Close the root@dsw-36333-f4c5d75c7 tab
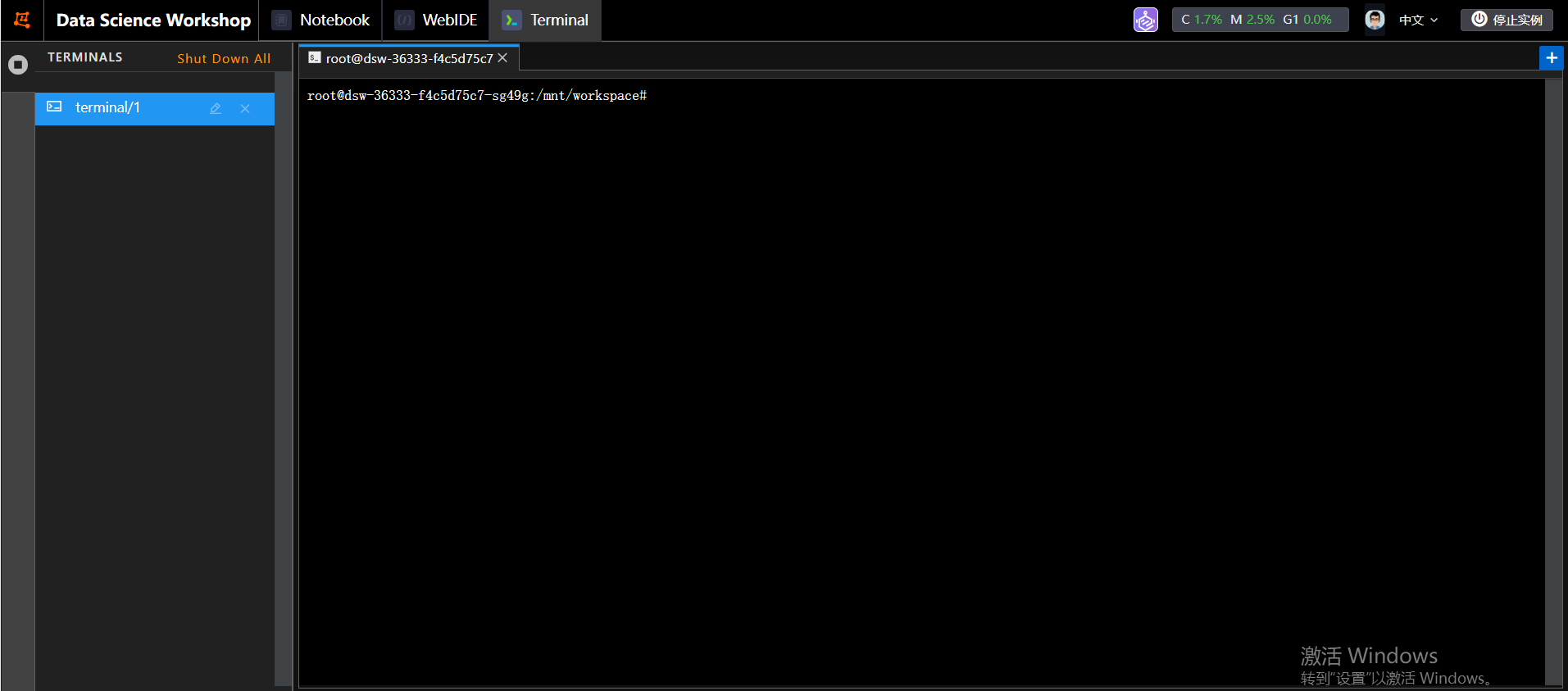Viewport: 1568px width, 691px height. click(x=502, y=58)
